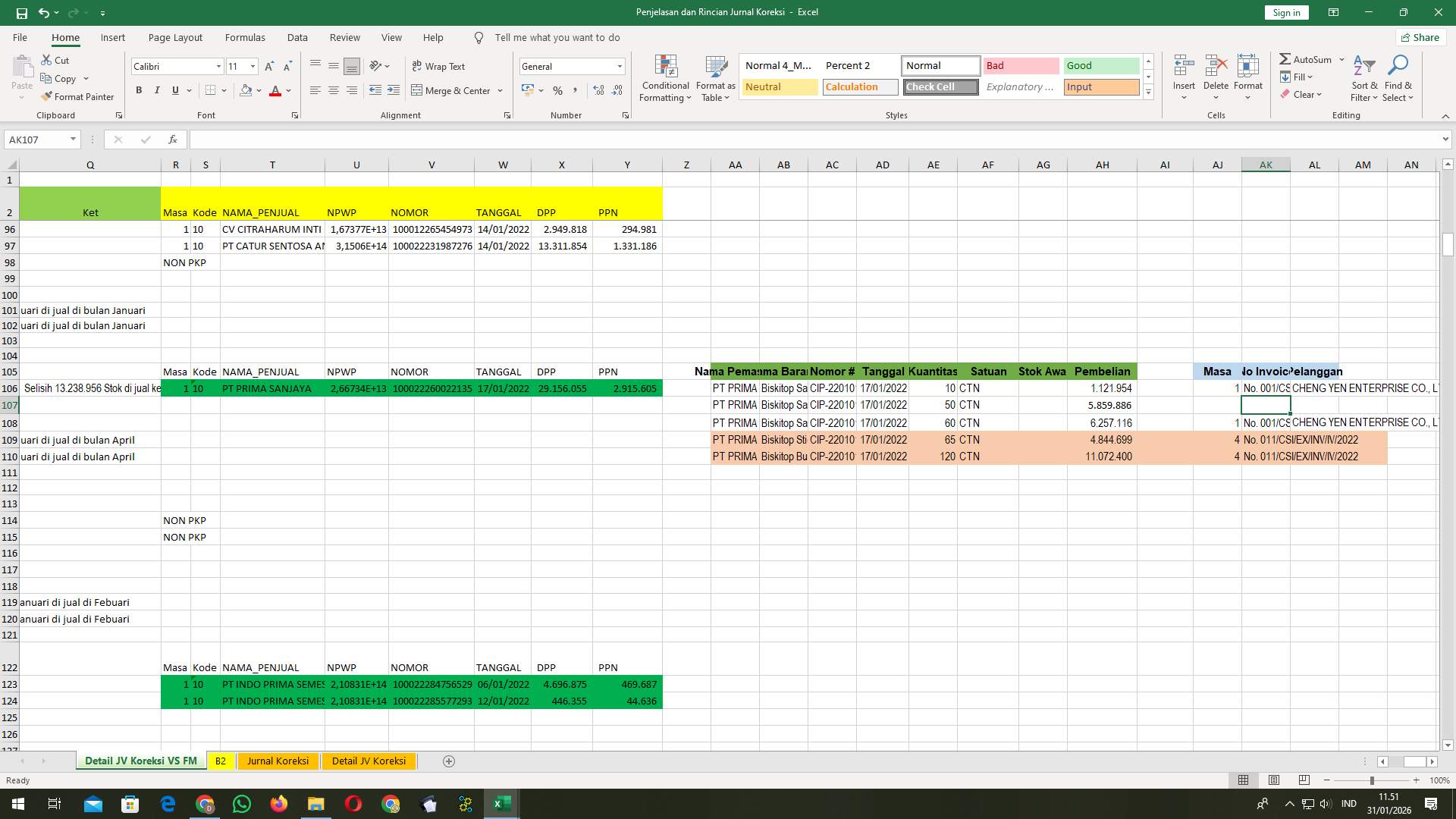
Task: Click the AutoSum icon
Action: click(1307, 58)
